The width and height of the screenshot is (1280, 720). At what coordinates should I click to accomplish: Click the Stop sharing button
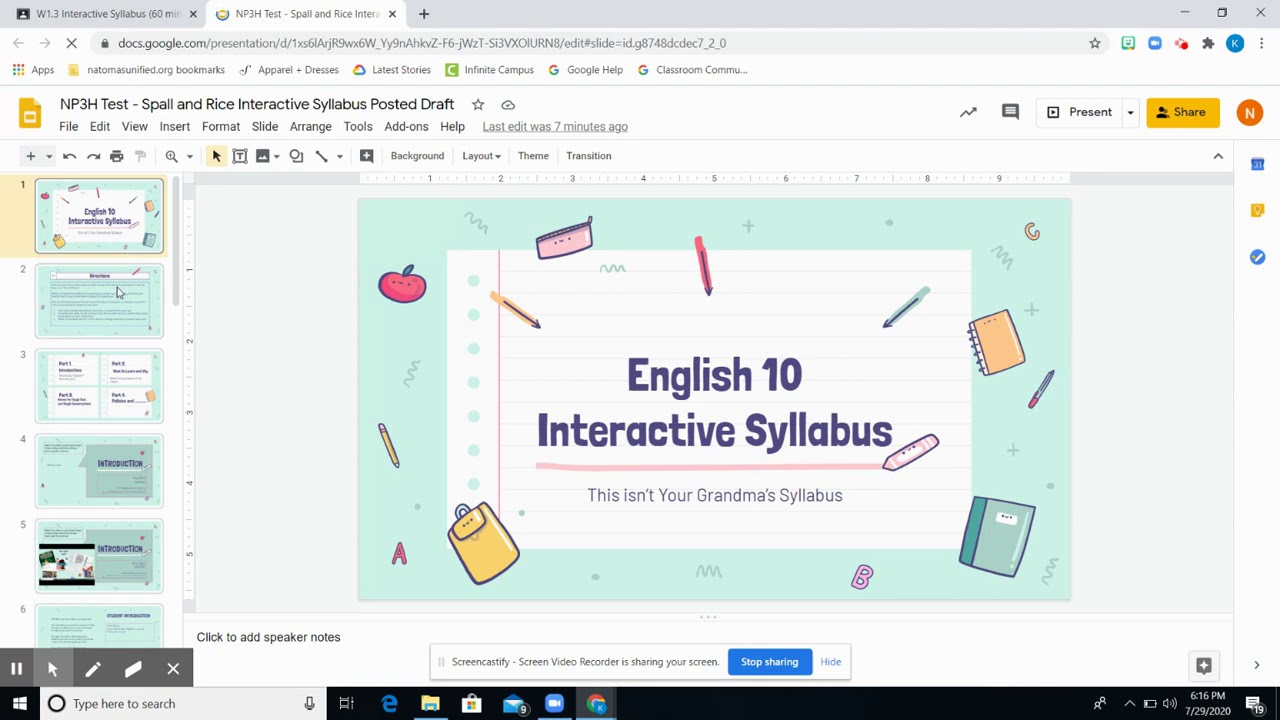click(x=769, y=662)
